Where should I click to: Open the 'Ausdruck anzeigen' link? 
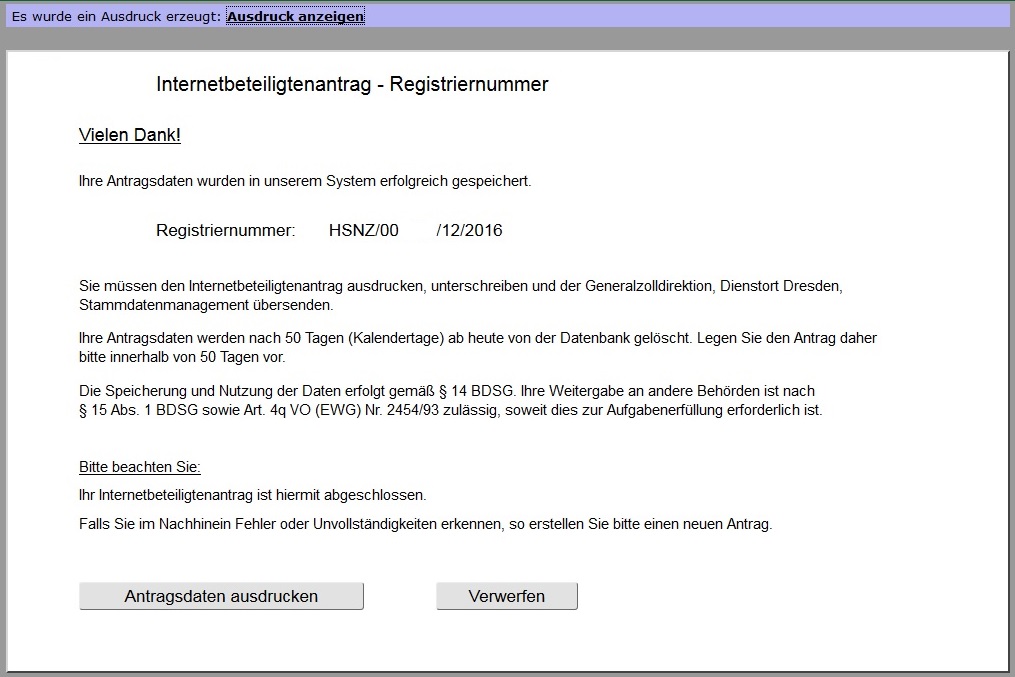295,16
